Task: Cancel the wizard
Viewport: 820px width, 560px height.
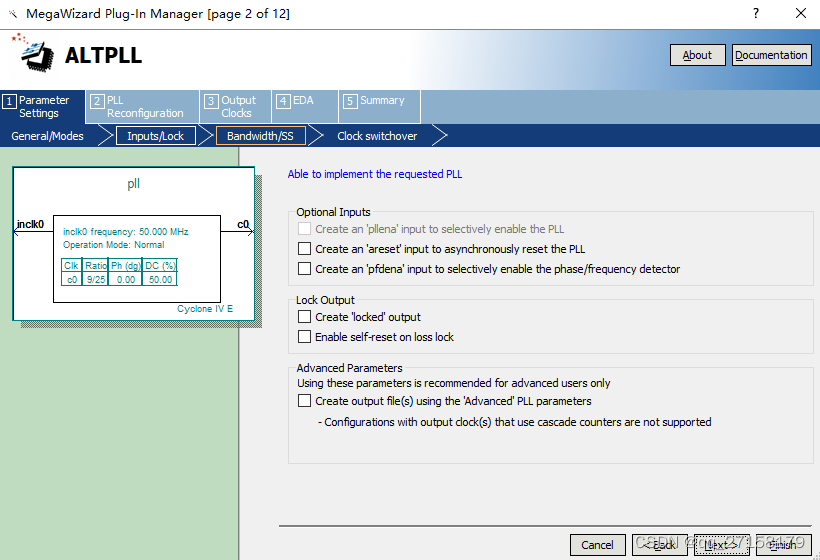Action: pyautogui.click(x=598, y=545)
